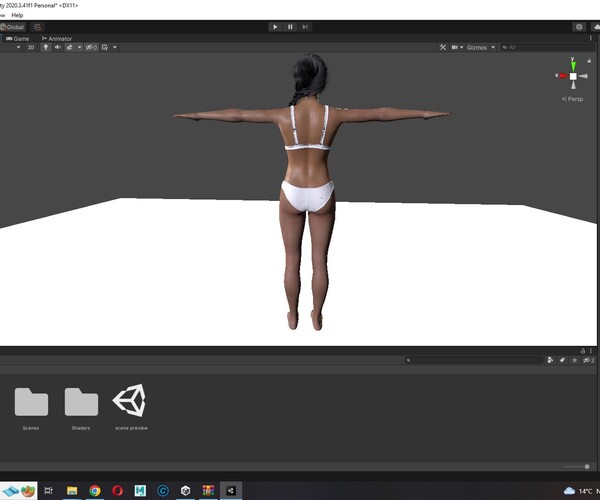Image resolution: width=600 pixels, height=500 pixels.
Task: Open component editor tools icon
Action: (x=443, y=47)
